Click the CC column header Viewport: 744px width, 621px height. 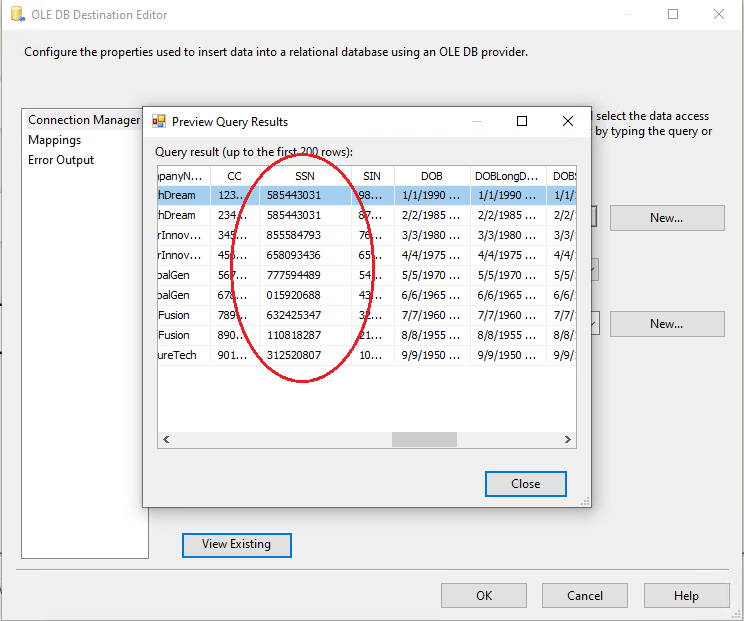(x=234, y=176)
